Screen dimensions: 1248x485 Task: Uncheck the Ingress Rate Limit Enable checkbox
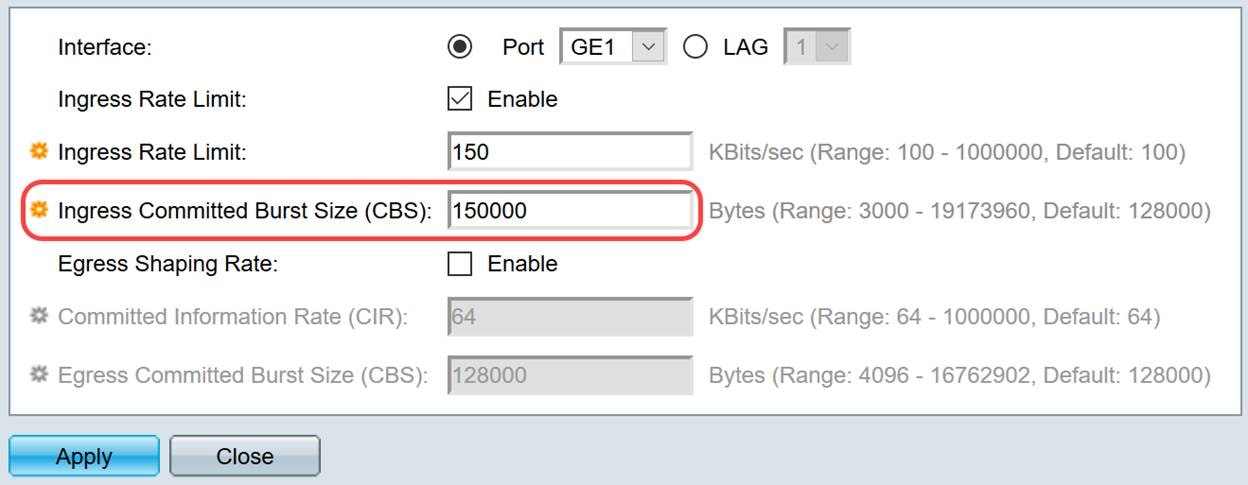click(x=460, y=99)
